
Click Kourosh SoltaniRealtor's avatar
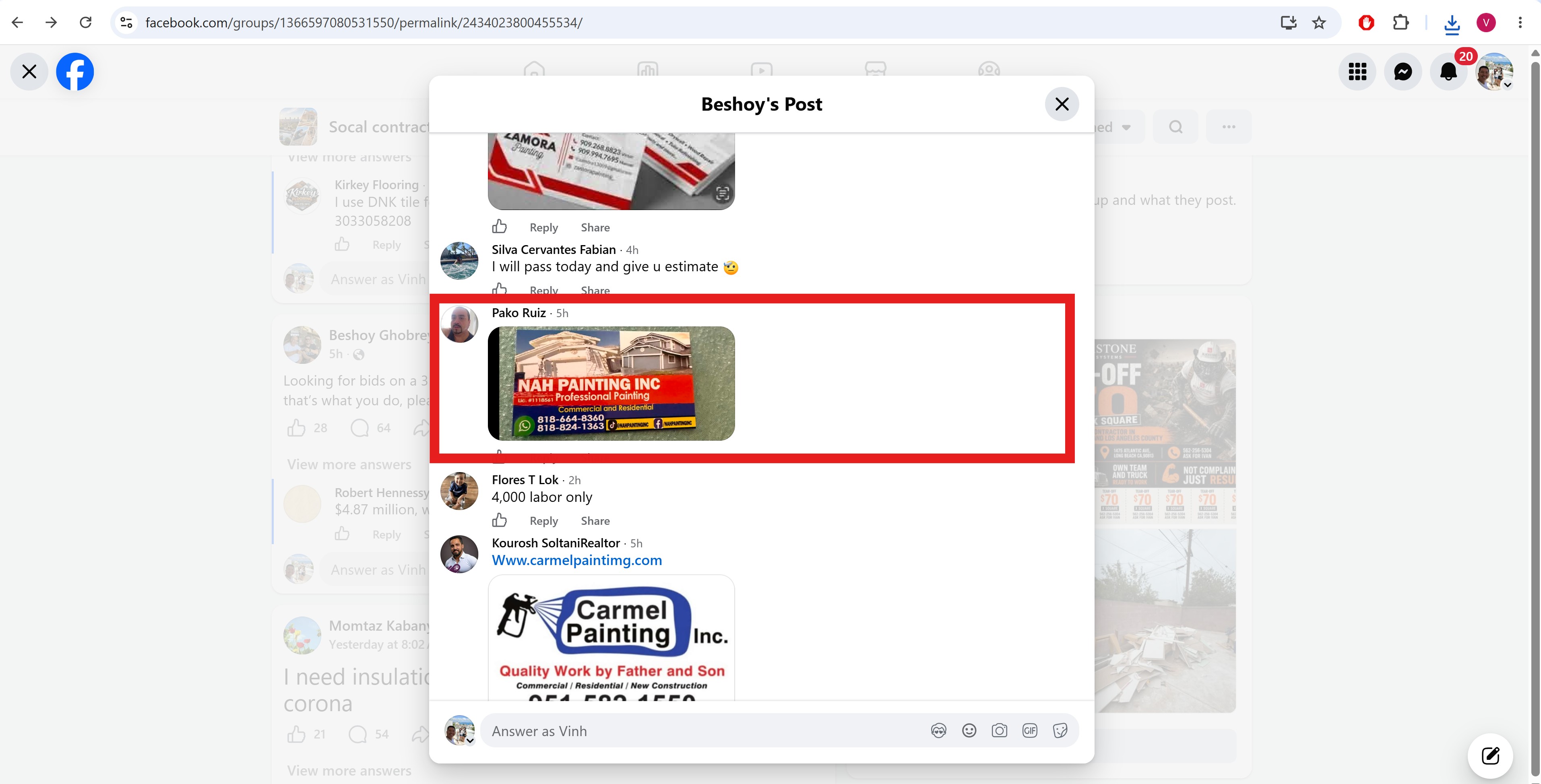(x=459, y=554)
